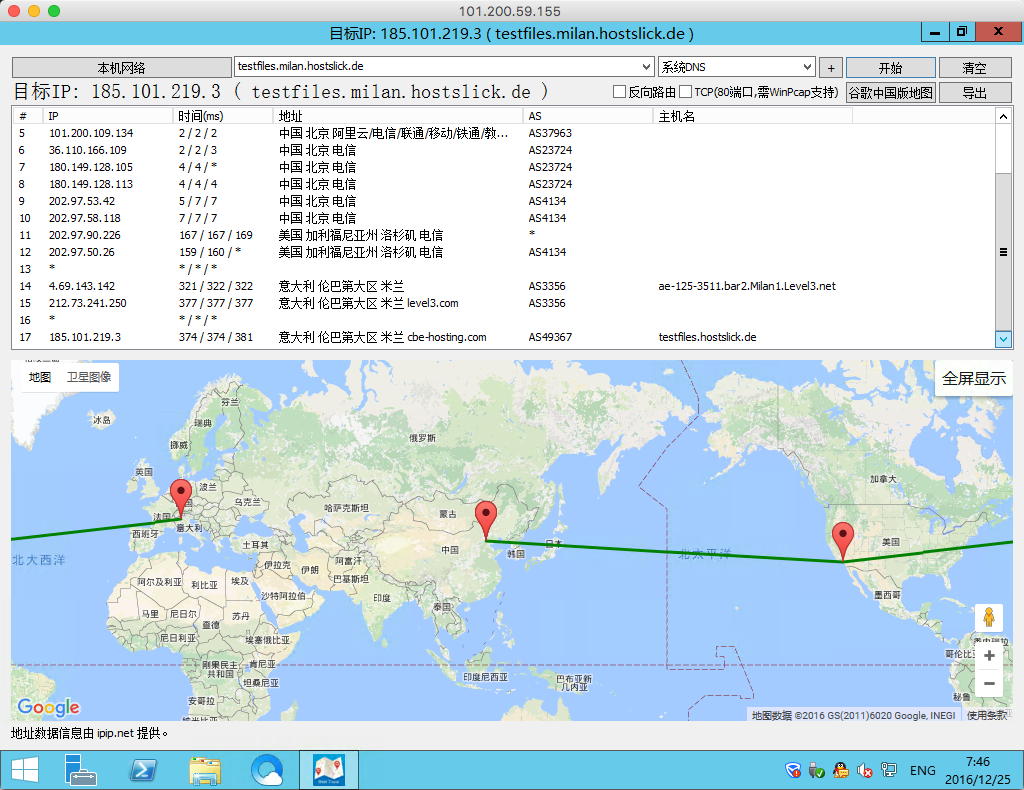1024x790 pixels.
Task: Click hostname ae-125-3511.bar2.Milan1.Level3.net
Action: 747,286
